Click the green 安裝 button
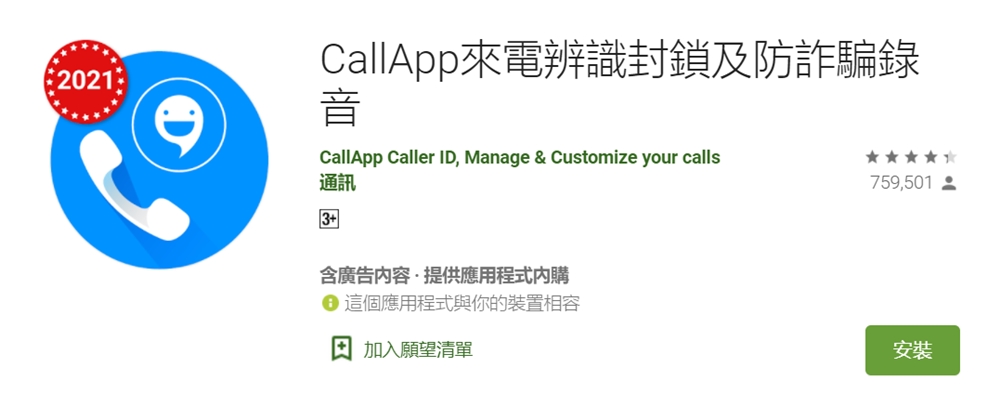1000x406 pixels. (x=913, y=350)
